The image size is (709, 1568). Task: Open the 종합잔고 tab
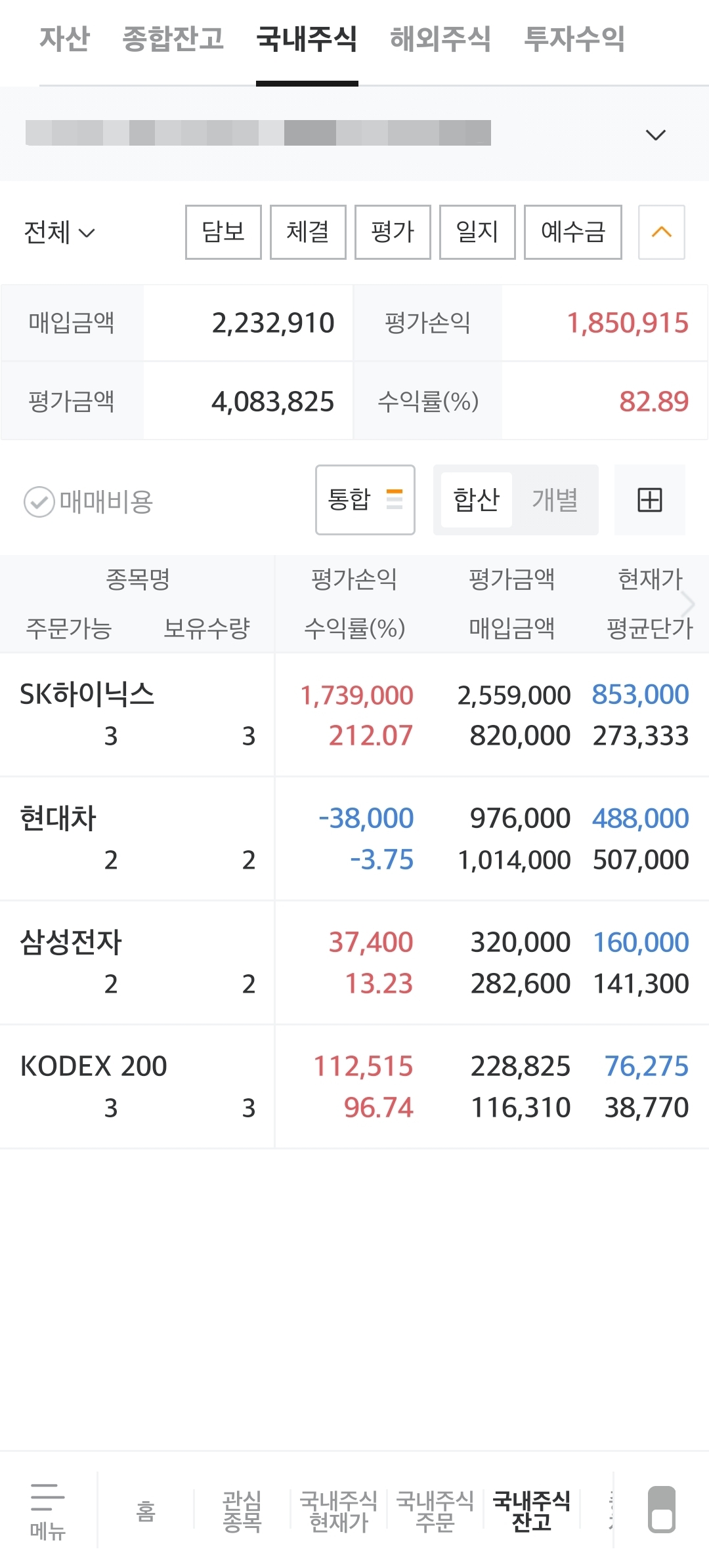[173, 39]
